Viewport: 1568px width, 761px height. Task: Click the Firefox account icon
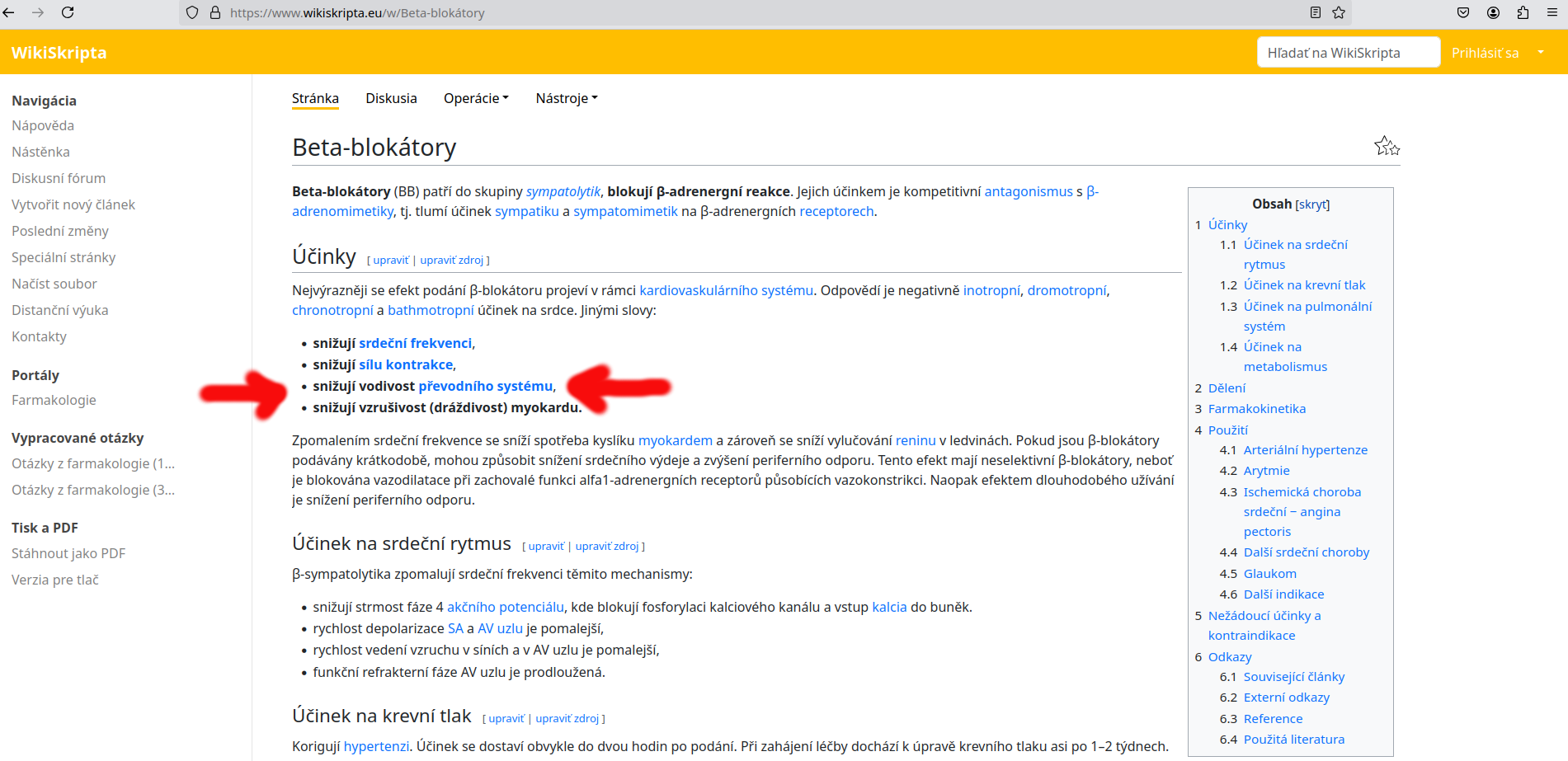[1492, 12]
